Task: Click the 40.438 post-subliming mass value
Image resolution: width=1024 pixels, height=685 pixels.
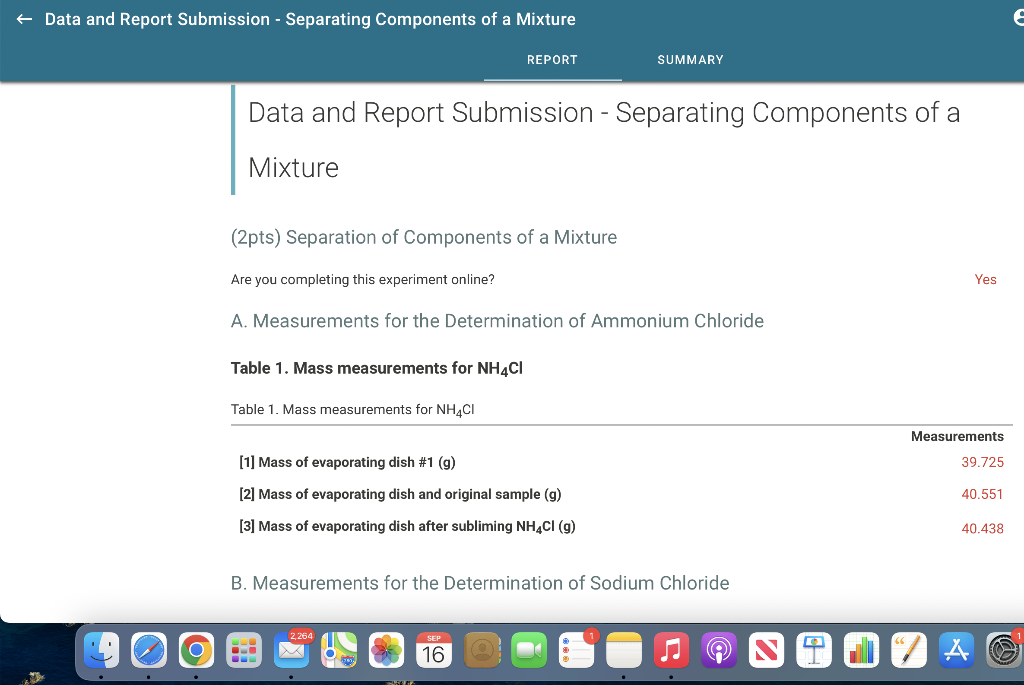Action: point(982,528)
